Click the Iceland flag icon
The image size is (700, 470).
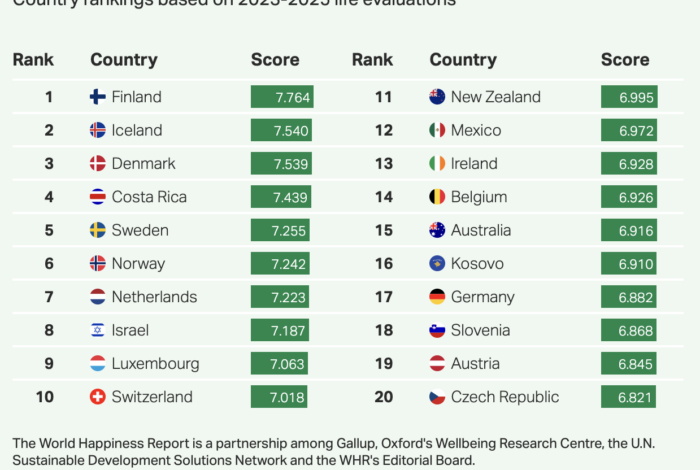pyautogui.click(x=98, y=130)
